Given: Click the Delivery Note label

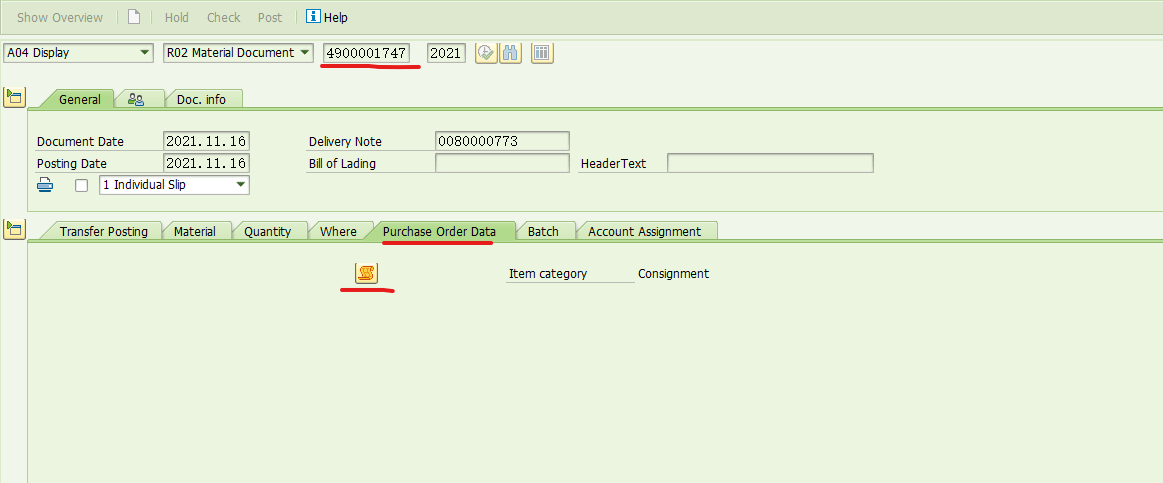Looking at the screenshot, I should click(x=345, y=142).
